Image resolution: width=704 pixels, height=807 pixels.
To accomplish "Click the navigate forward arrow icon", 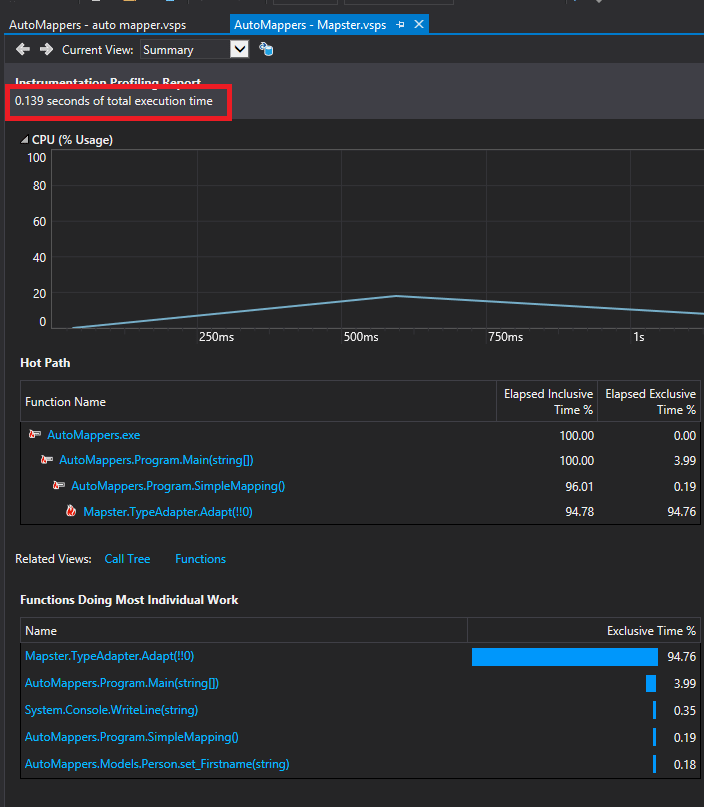I will click(45, 49).
